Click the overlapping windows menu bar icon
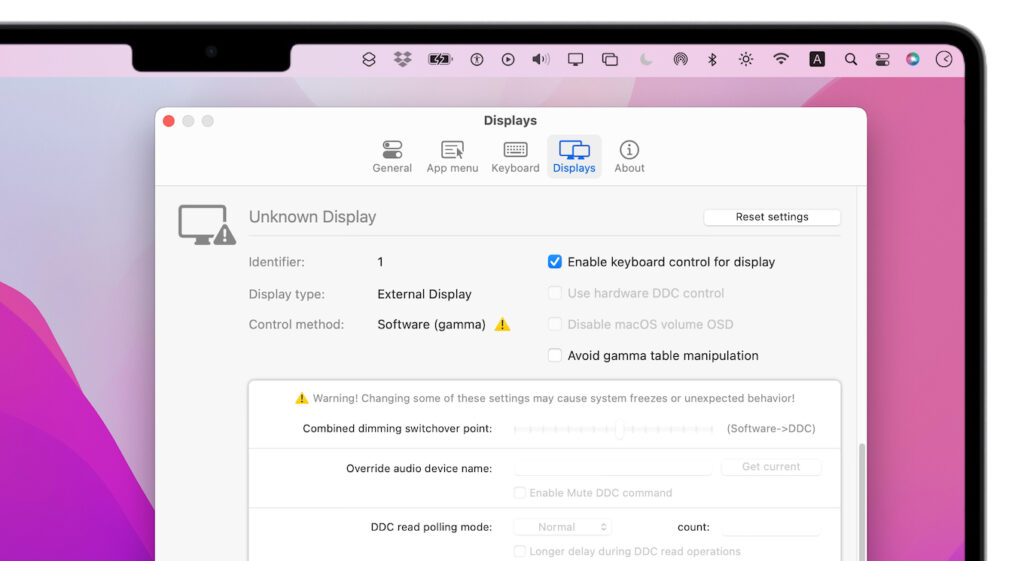Viewport: 1024px width, 561px height. tap(610, 59)
